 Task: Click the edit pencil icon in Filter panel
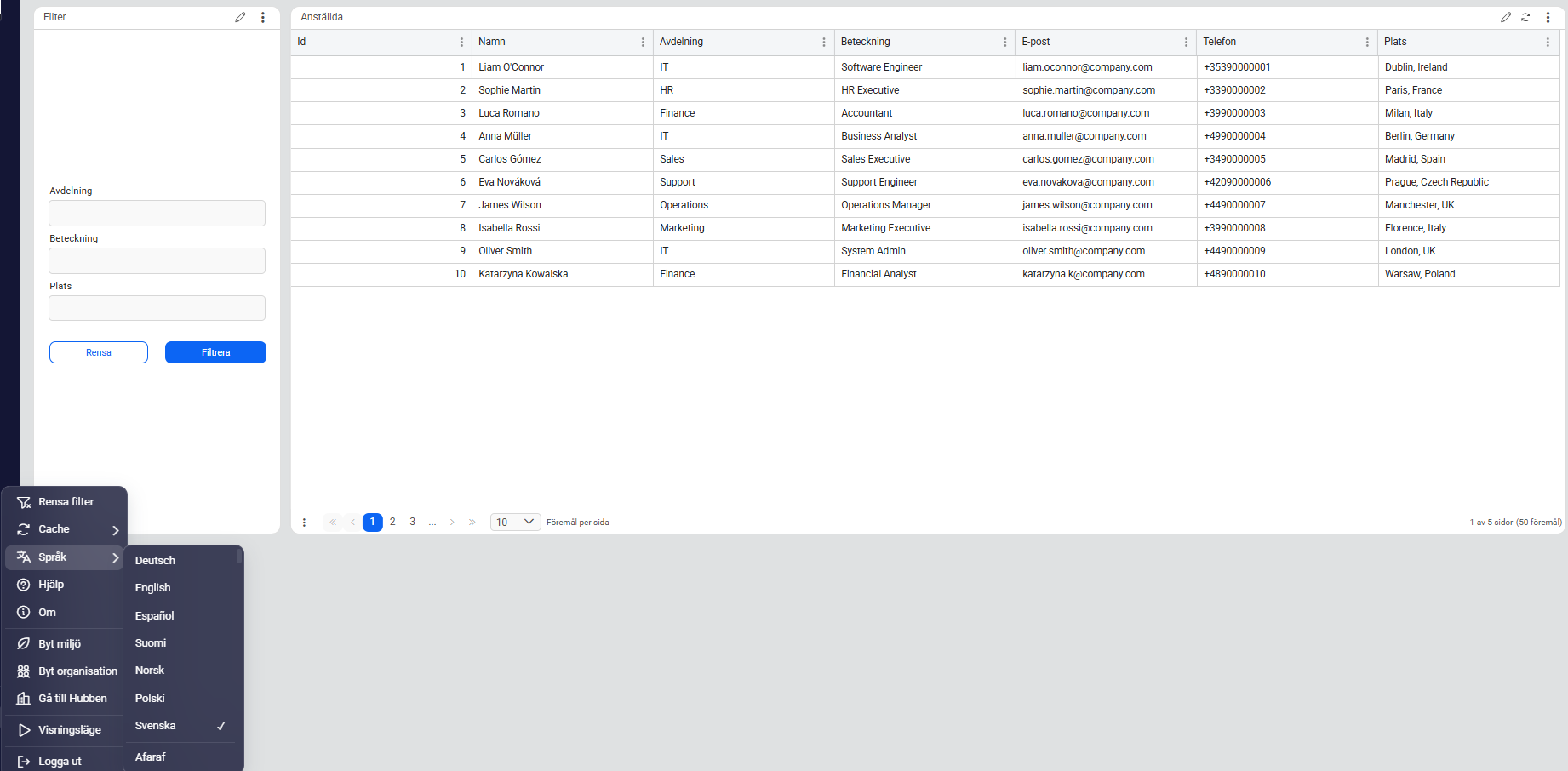tap(240, 17)
